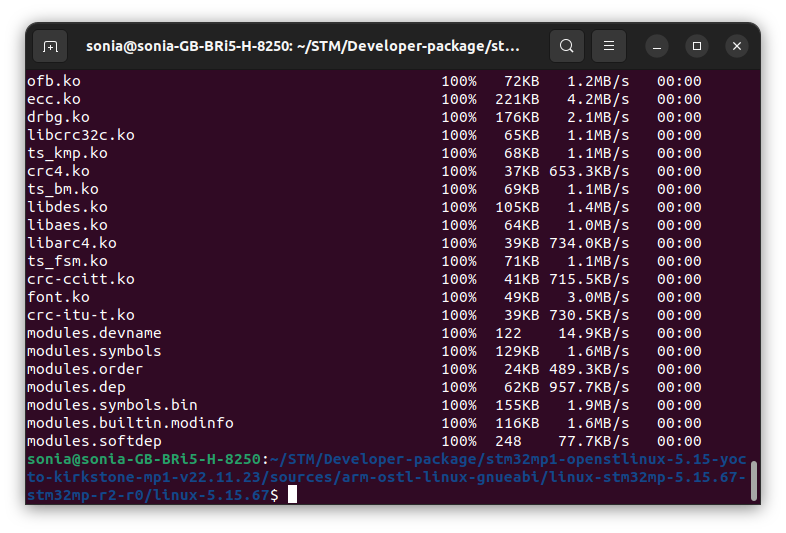Click the ts_kmp.ko file name
786x533 pixels.
[x=67, y=153]
